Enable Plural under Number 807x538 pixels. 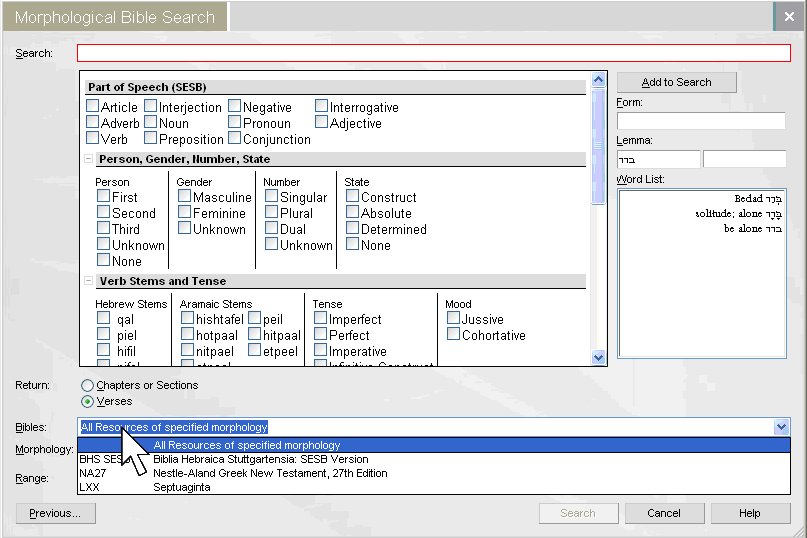272,212
